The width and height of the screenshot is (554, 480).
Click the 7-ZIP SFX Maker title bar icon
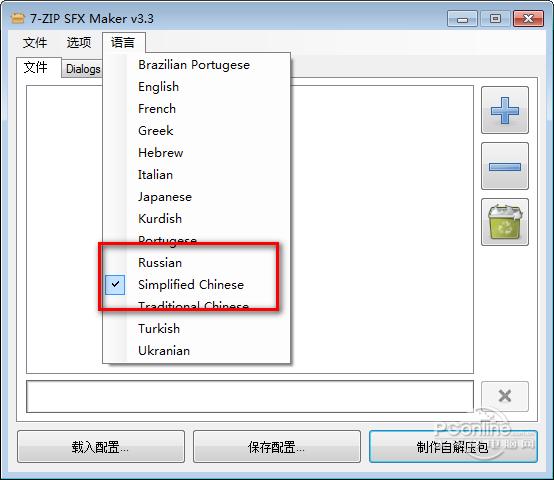(x=18, y=18)
